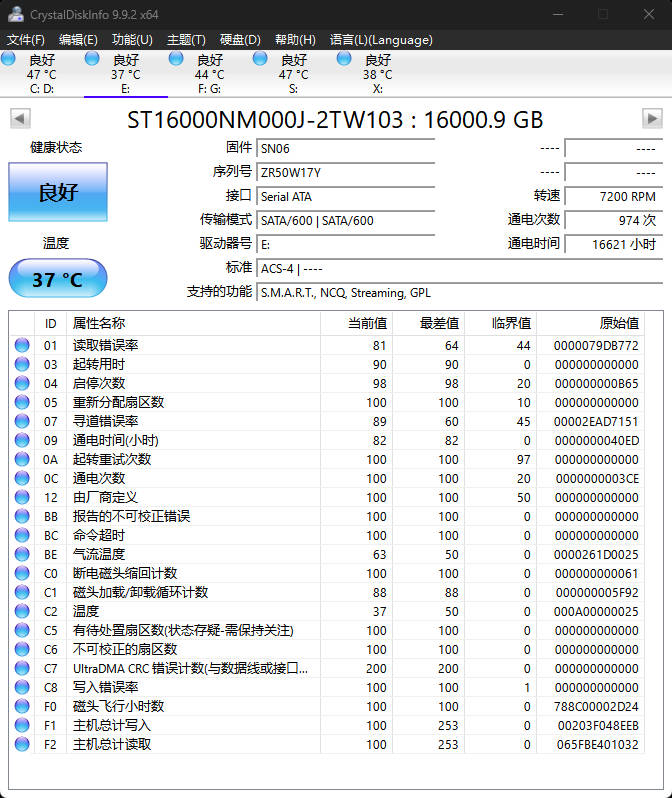Open the 功能(U) menu
Viewport: 672px width, 798px height.
tap(132, 40)
